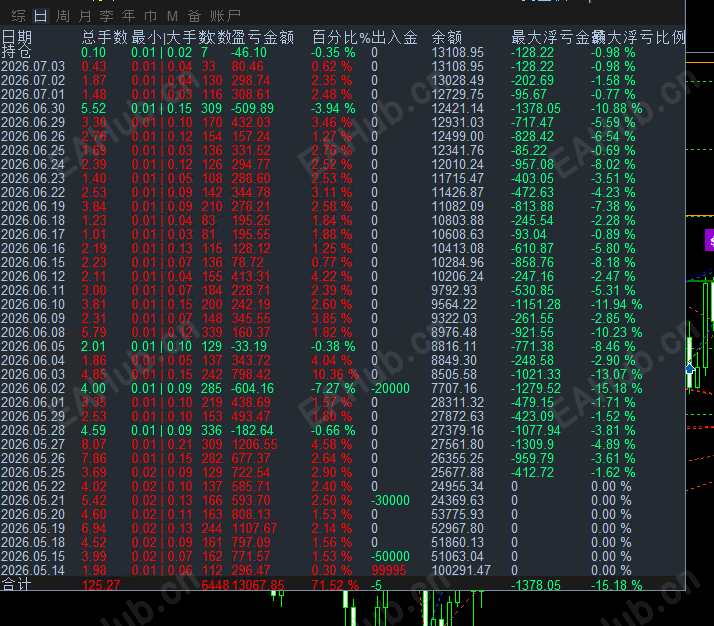Click the 78.72 profit value
Viewport: 714px width, 626px height.
tap(247, 263)
